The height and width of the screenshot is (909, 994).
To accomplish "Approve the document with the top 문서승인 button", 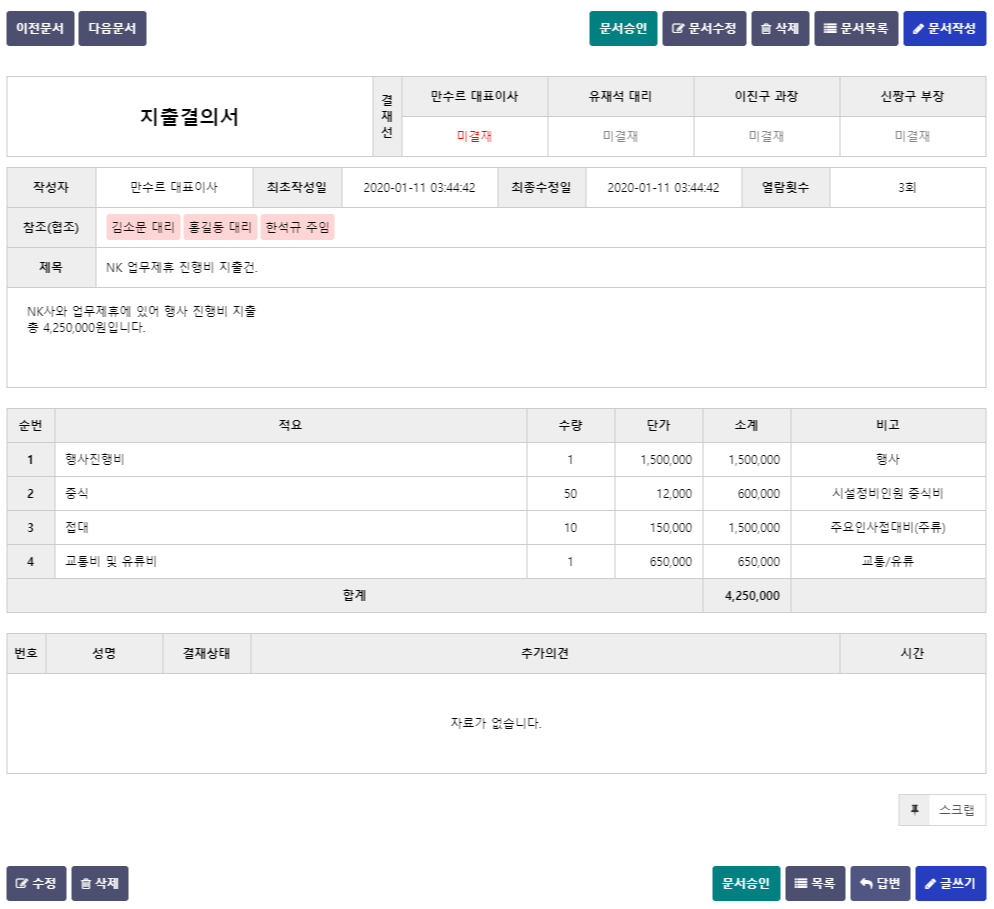I will [623, 29].
